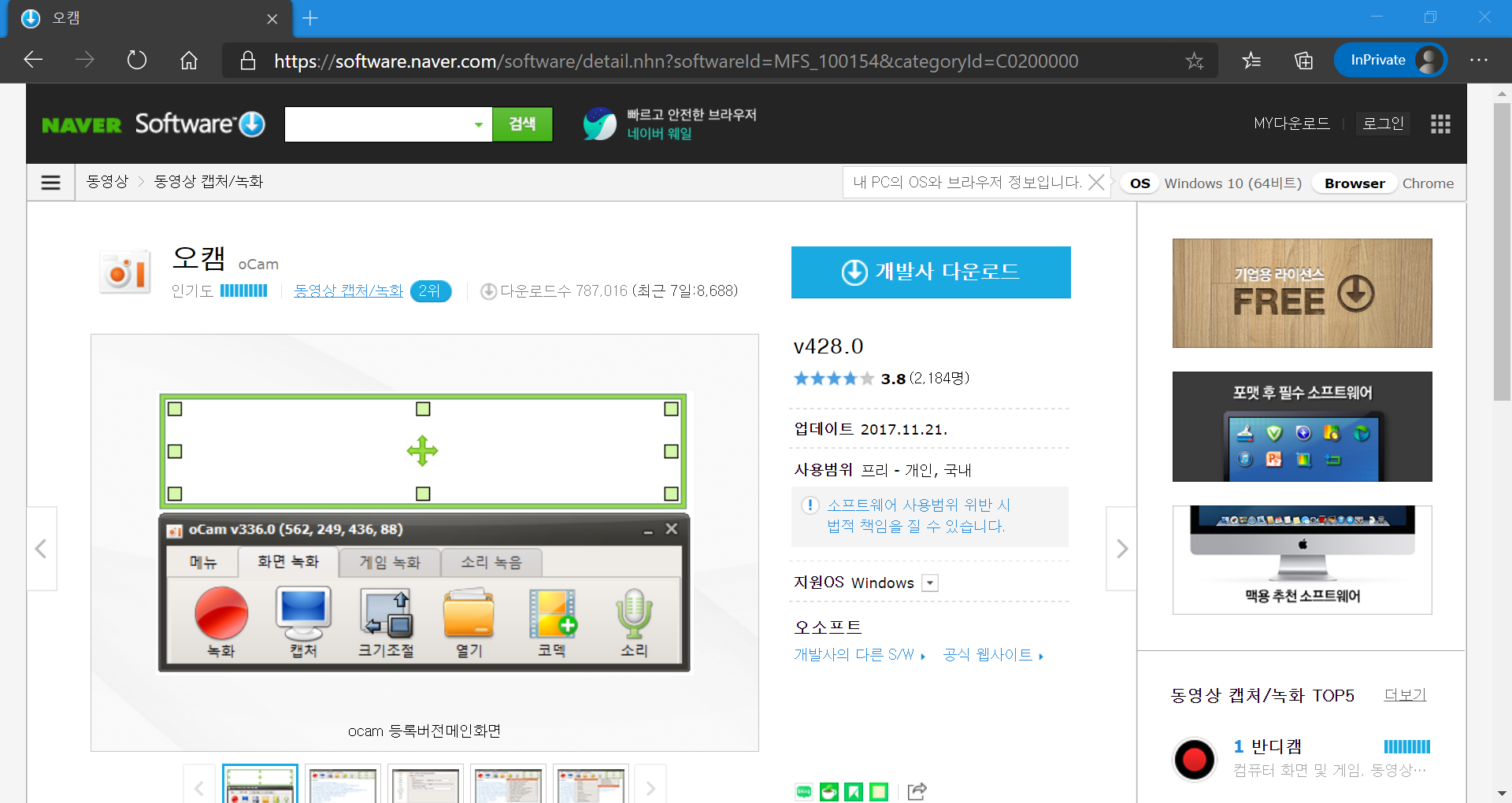Viewport: 1512px width, 803px height.
Task: Open the 반디캠 TOP5 entry
Action: pos(1277,746)
